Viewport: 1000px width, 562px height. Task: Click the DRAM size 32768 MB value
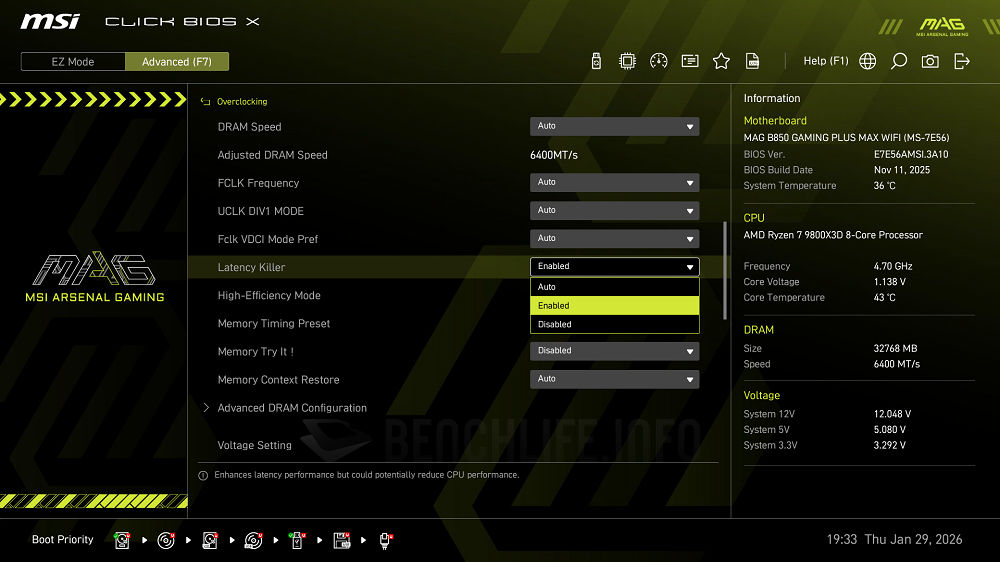click(895, 348)
